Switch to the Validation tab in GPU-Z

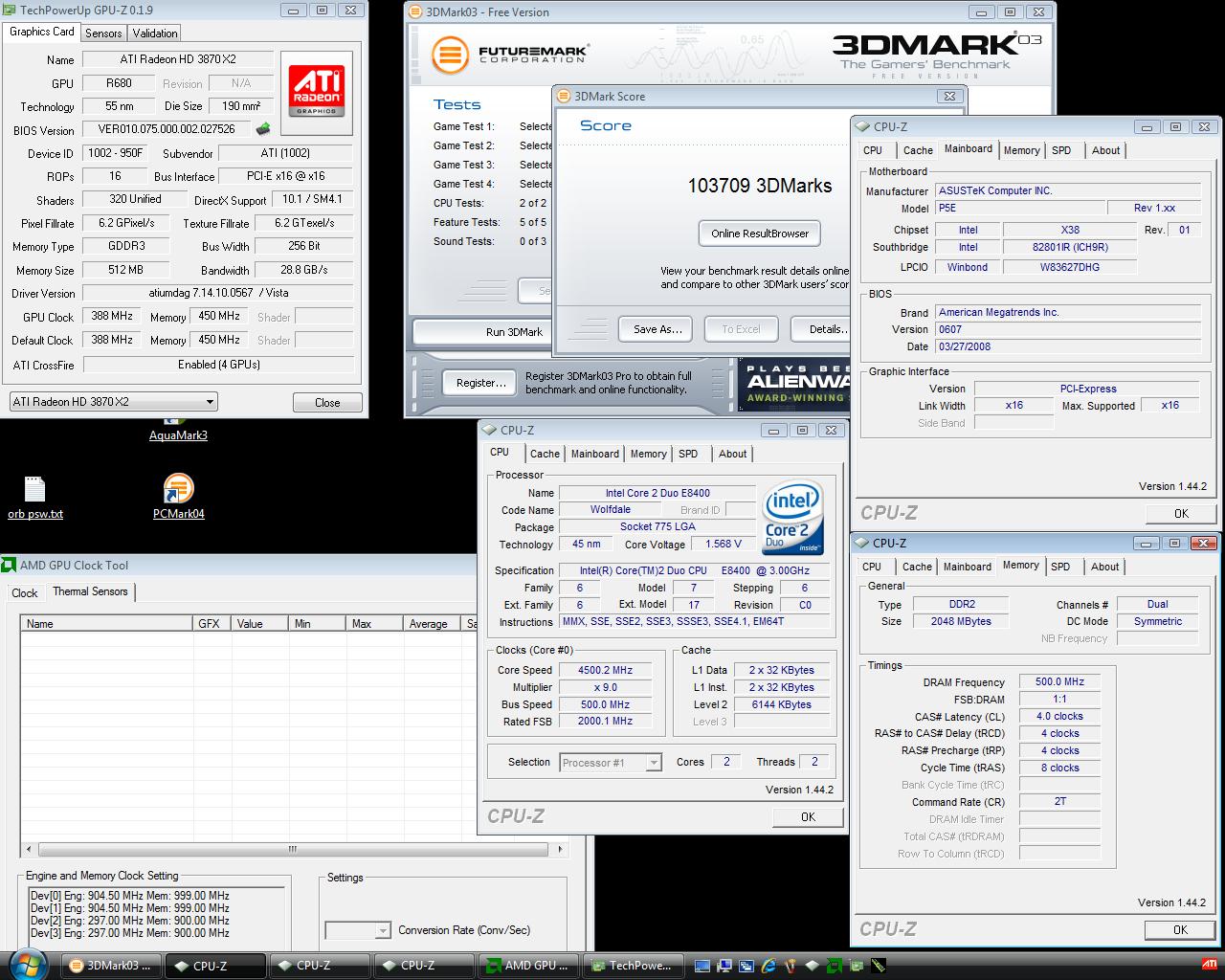point(155,33)
